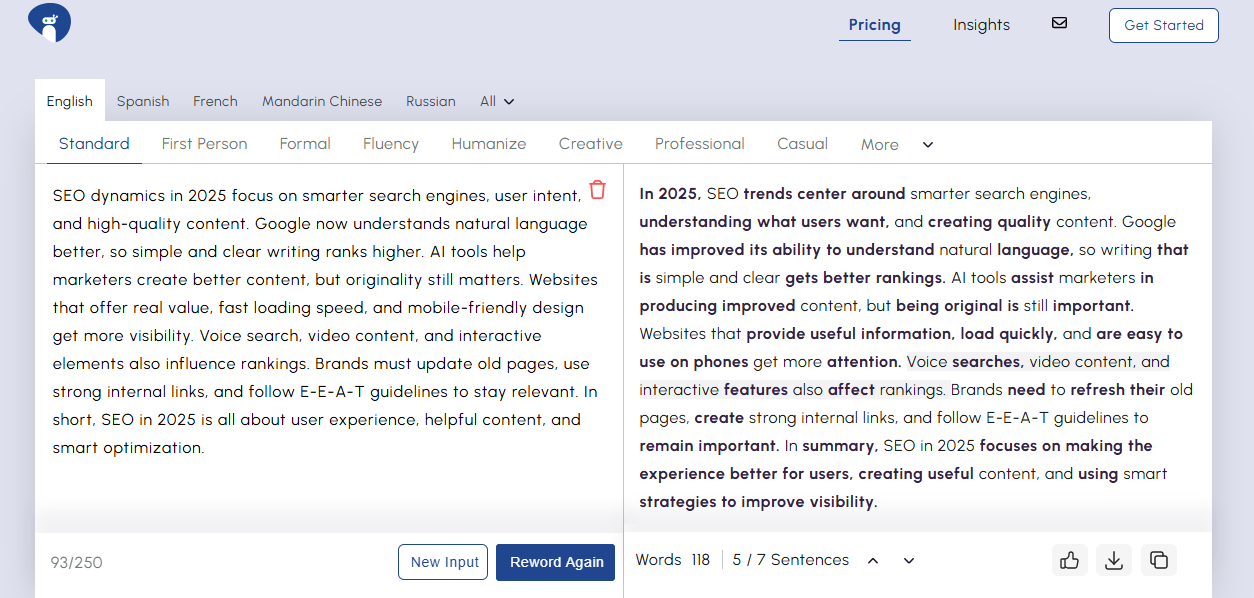The height and width of the screenshot is (598, 1254).
Task: Open the Insights page
Action: point(981,24)
